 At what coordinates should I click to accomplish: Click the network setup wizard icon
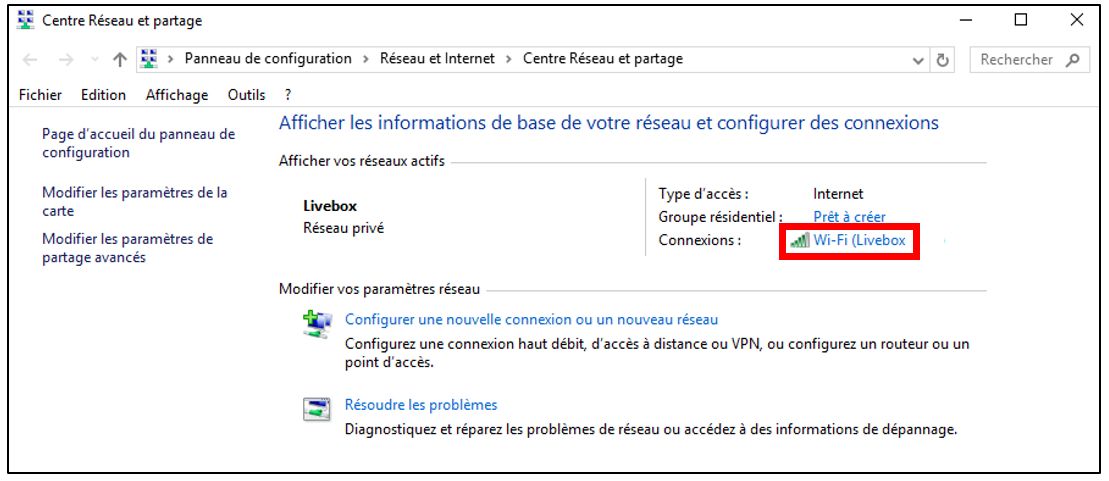[316, 325]
